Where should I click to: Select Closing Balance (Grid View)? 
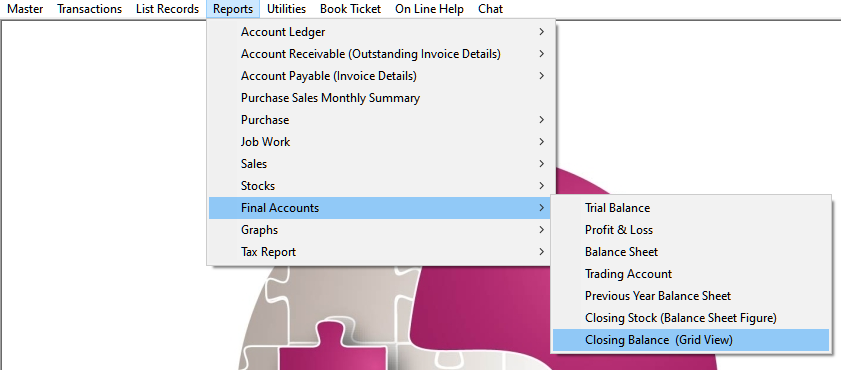(691, 340)
